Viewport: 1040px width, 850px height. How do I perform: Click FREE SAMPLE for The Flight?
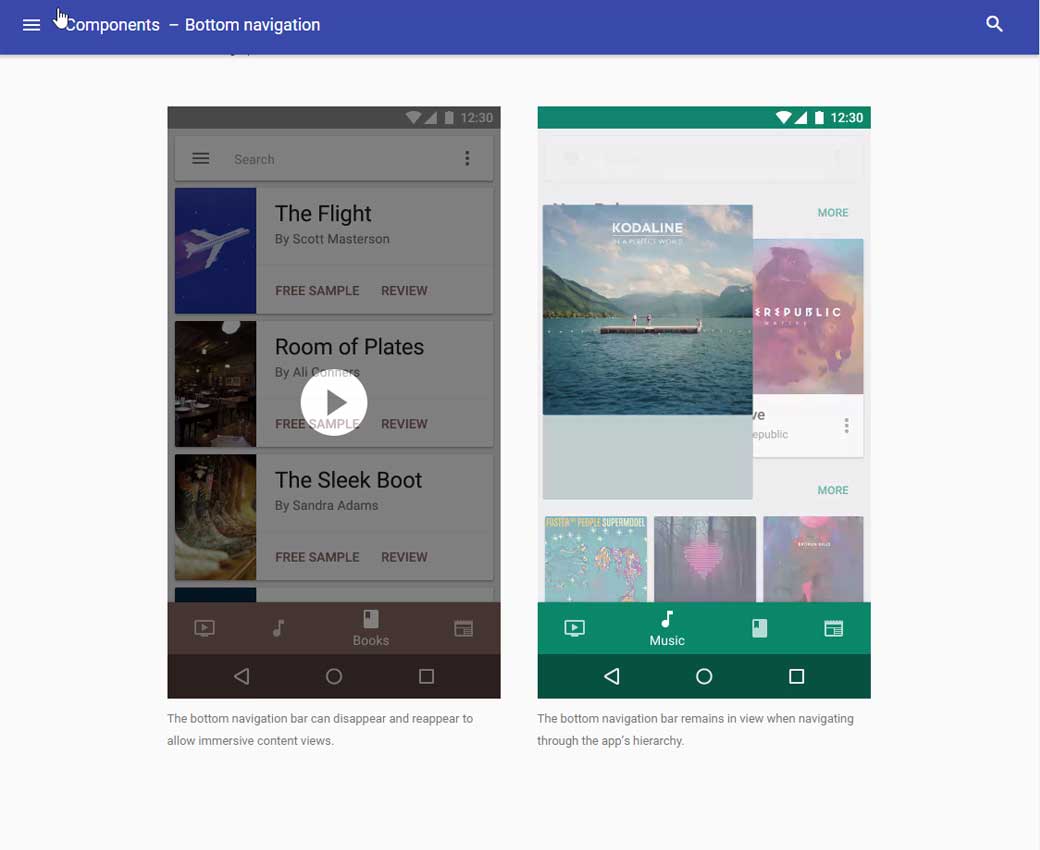(x=317, y=291)
